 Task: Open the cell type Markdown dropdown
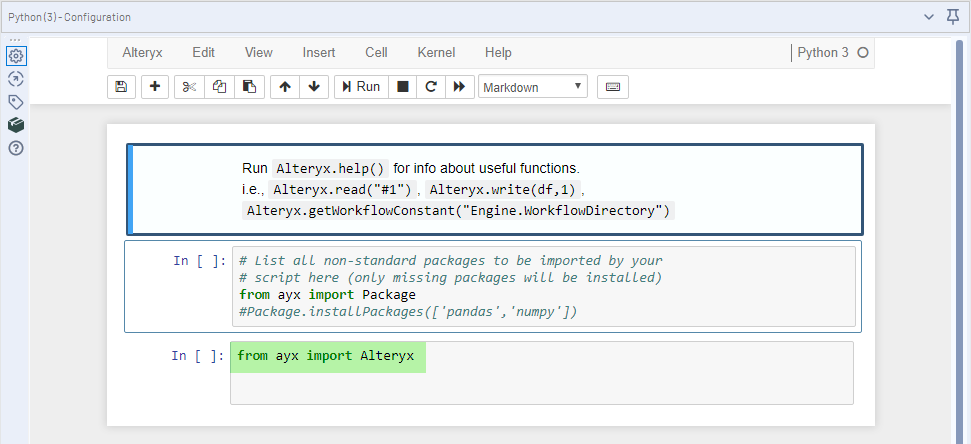tap(533, 87)
